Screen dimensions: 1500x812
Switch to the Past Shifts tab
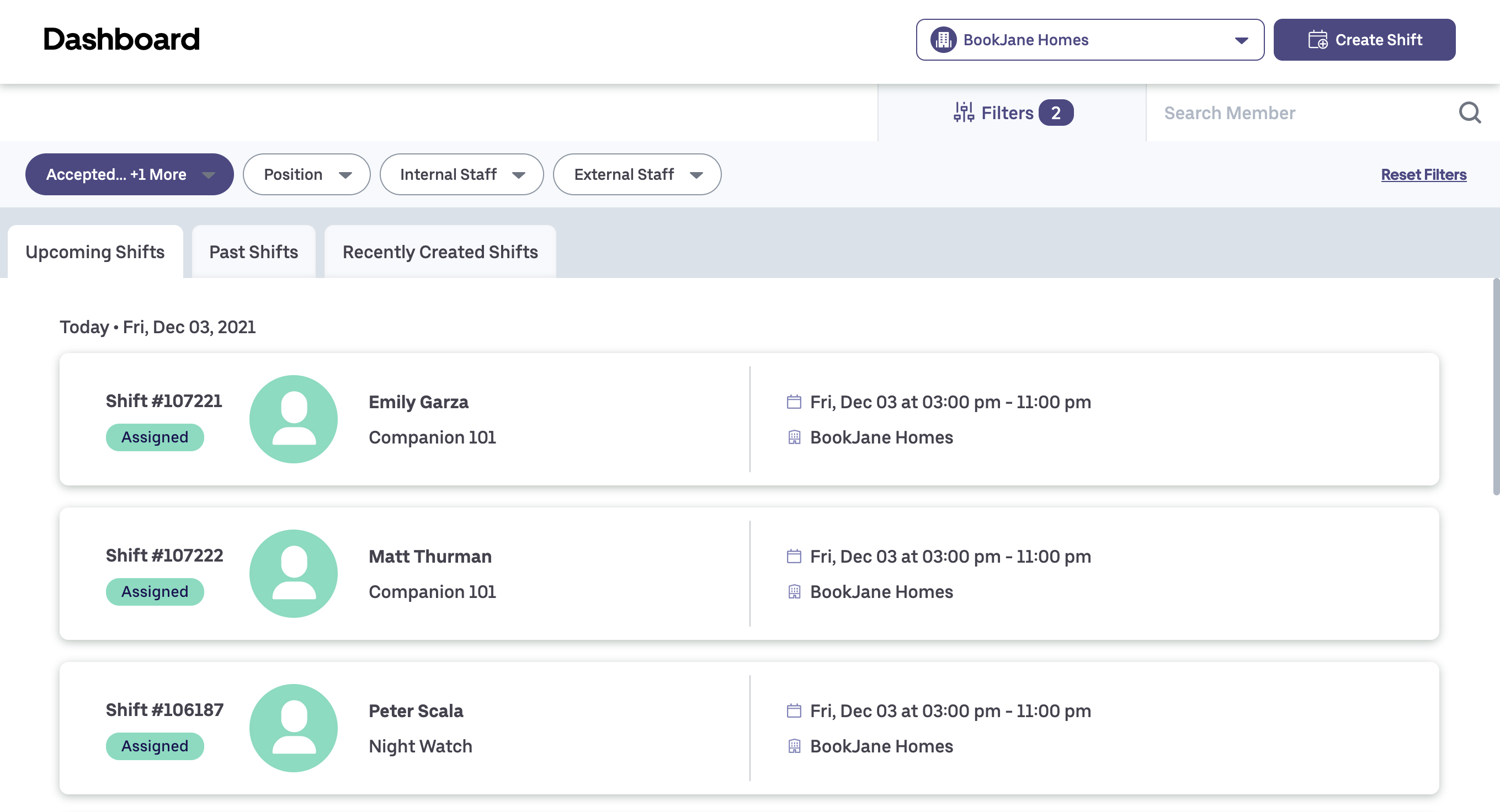(x=253, y=252)
